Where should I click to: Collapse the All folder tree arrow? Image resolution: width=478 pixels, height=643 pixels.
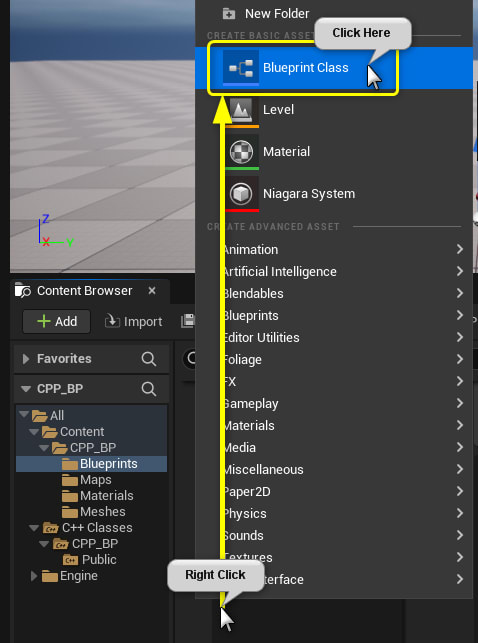pos(24,415)
